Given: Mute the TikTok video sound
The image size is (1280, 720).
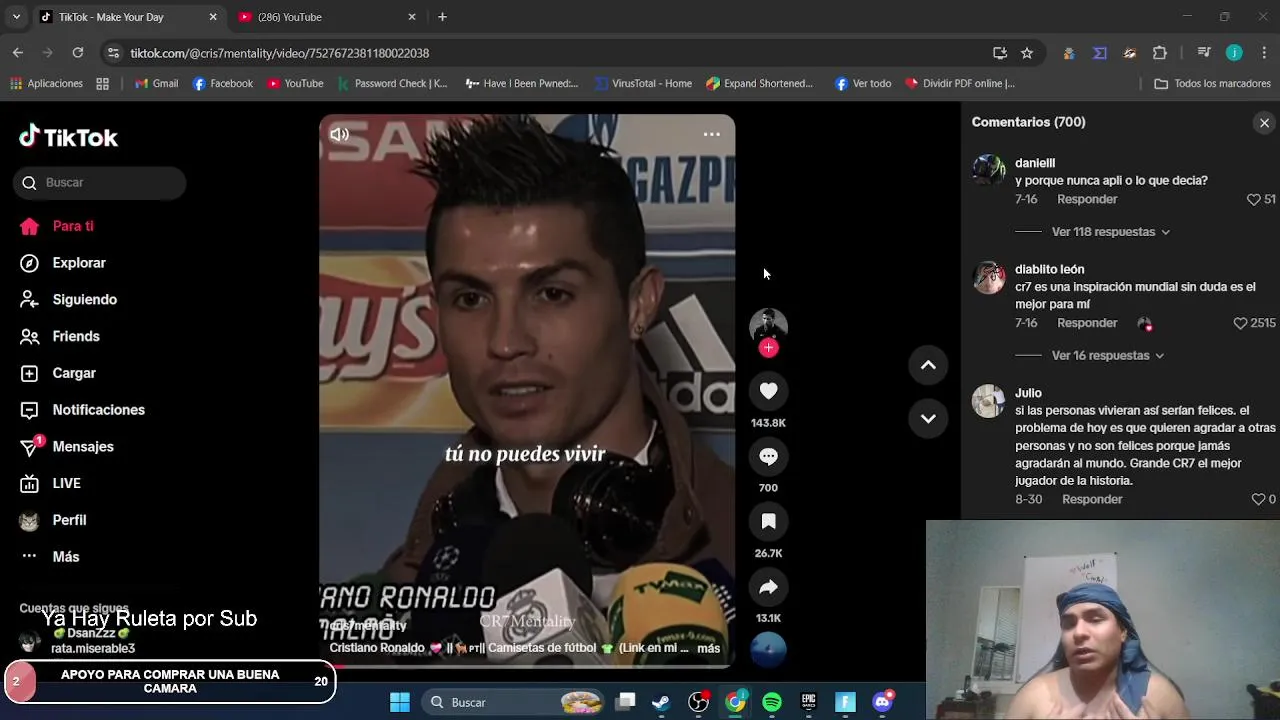Looking at the screenshot, I should 340,134.
